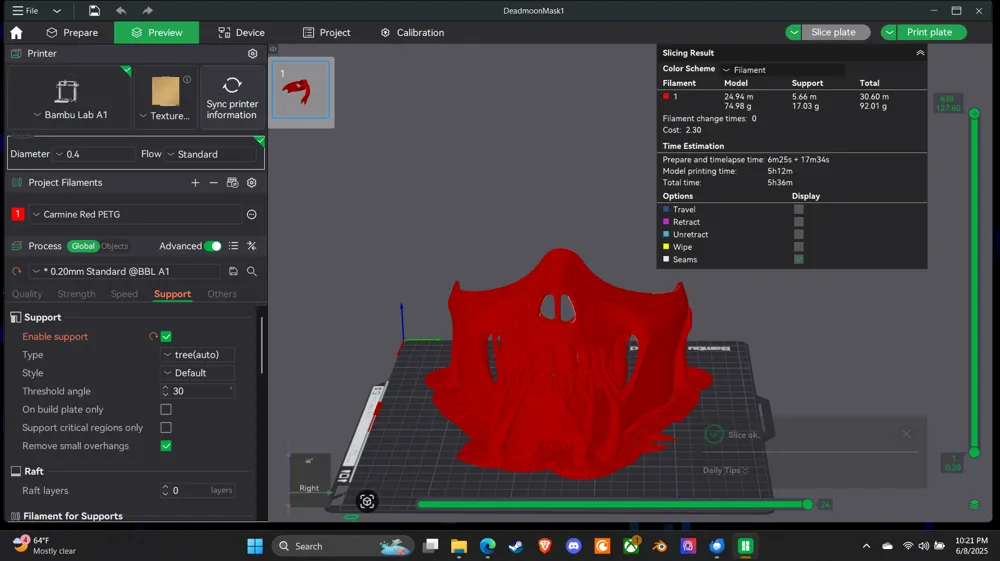Select Objects process scope
Image resolution: width=1000 pixels, height=561 pixels.
(x=114, y=246)
